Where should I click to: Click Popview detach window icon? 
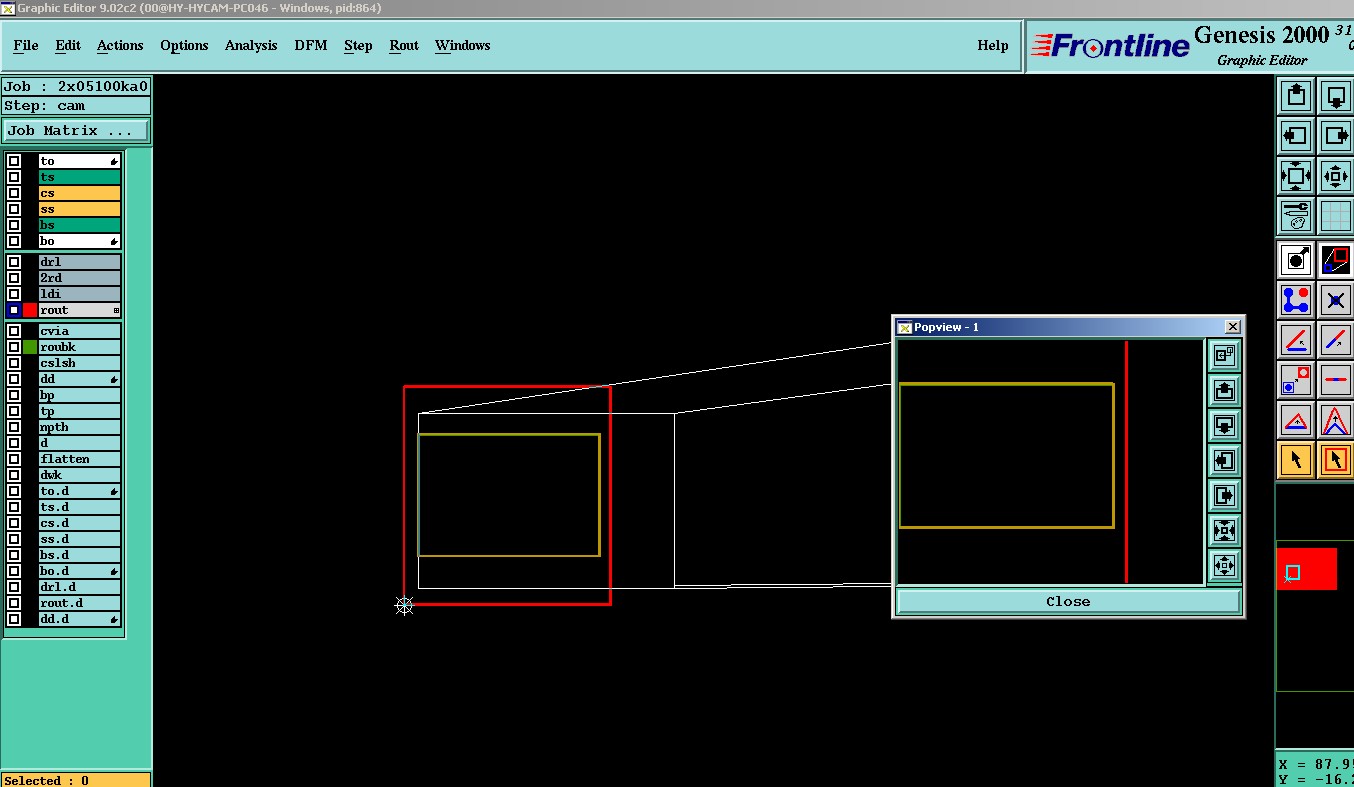point(1224,355)
